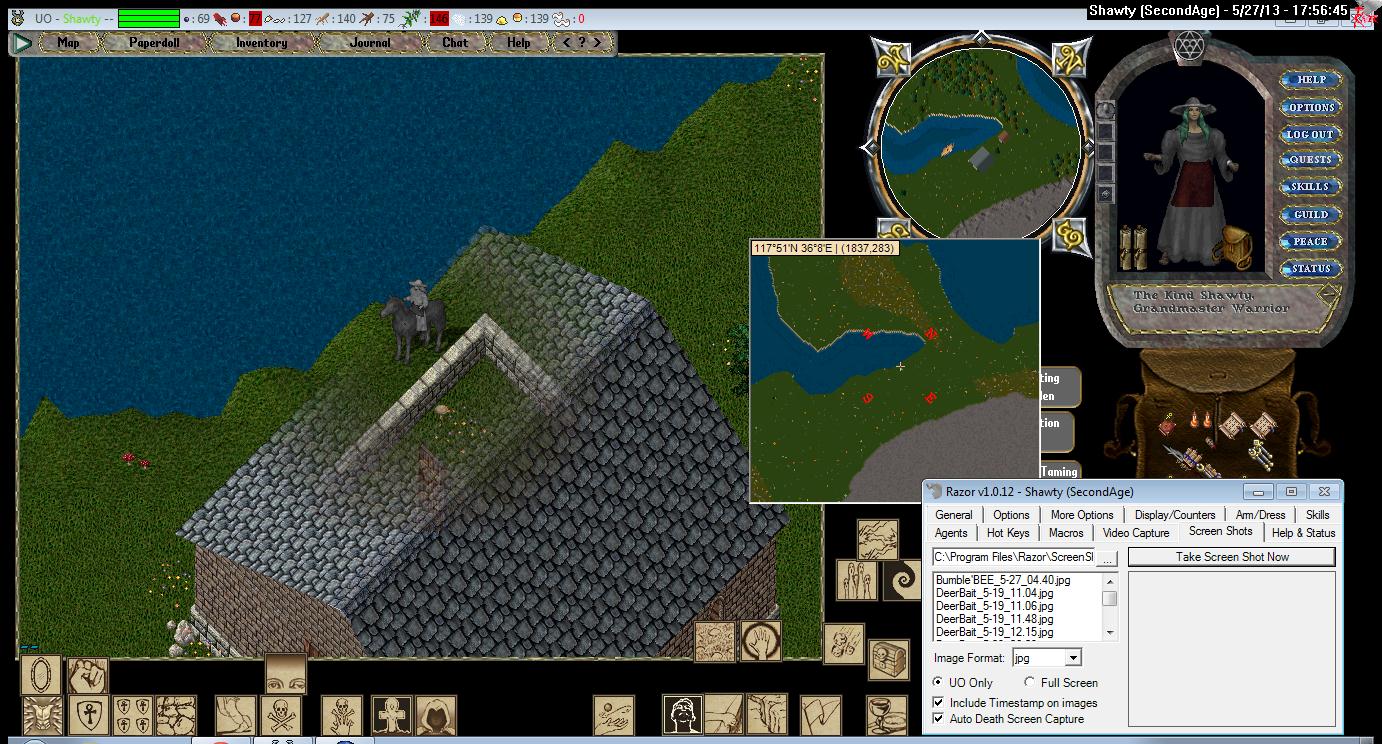Click the screenshot folder browse button

(1107, 558)
